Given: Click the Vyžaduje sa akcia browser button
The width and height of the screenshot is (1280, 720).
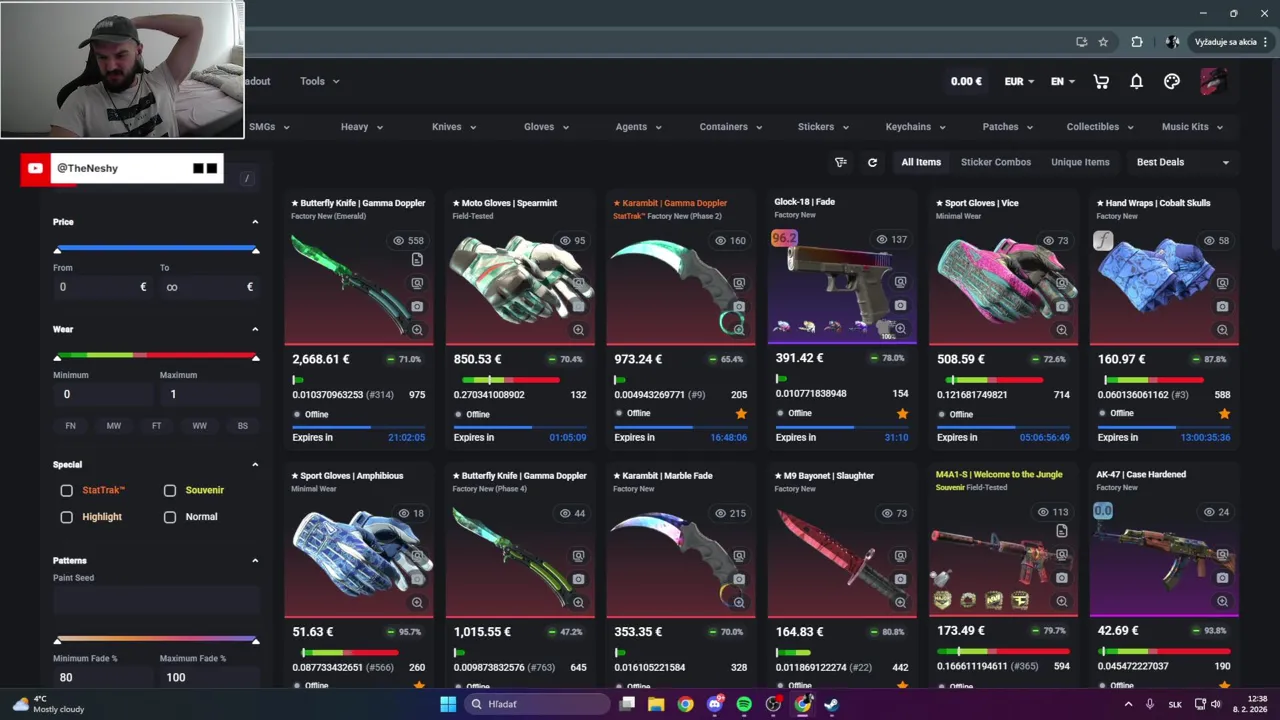Looking at the screenshot, I should point(1231,42).
